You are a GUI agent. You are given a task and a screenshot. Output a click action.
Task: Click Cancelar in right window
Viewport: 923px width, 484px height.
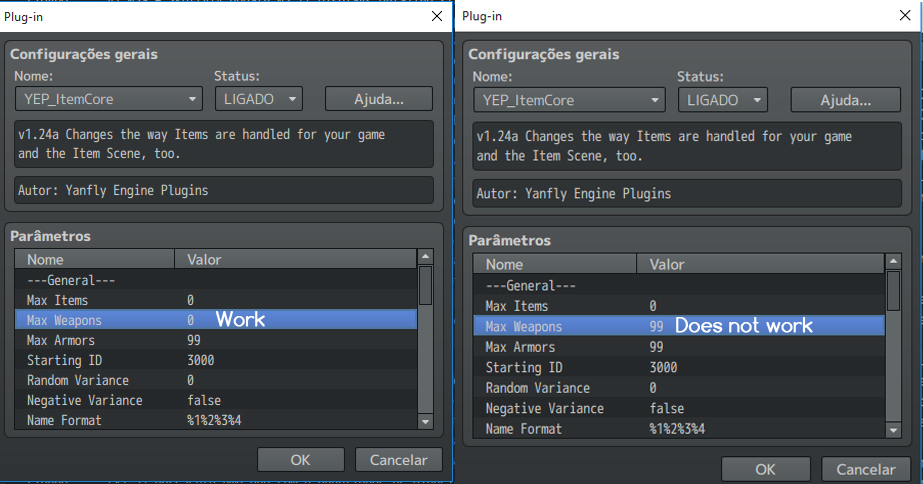(866, 469)
